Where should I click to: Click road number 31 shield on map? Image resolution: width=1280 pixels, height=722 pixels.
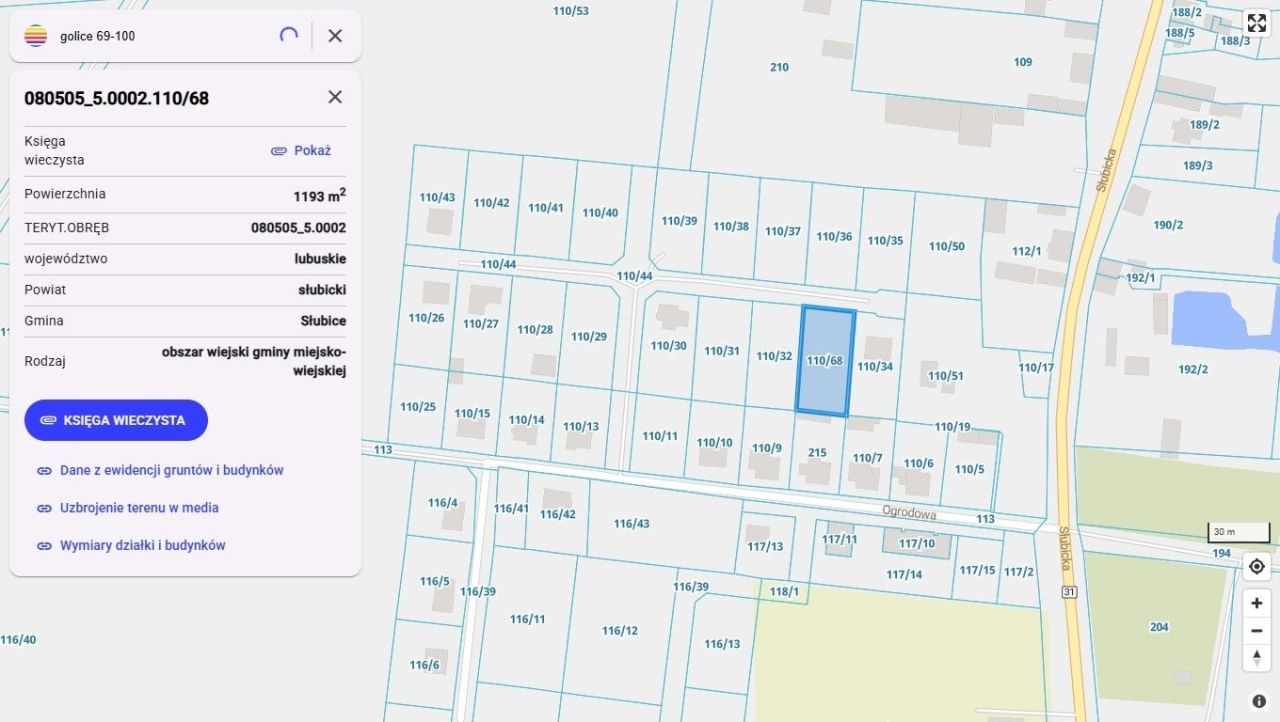1069,592
